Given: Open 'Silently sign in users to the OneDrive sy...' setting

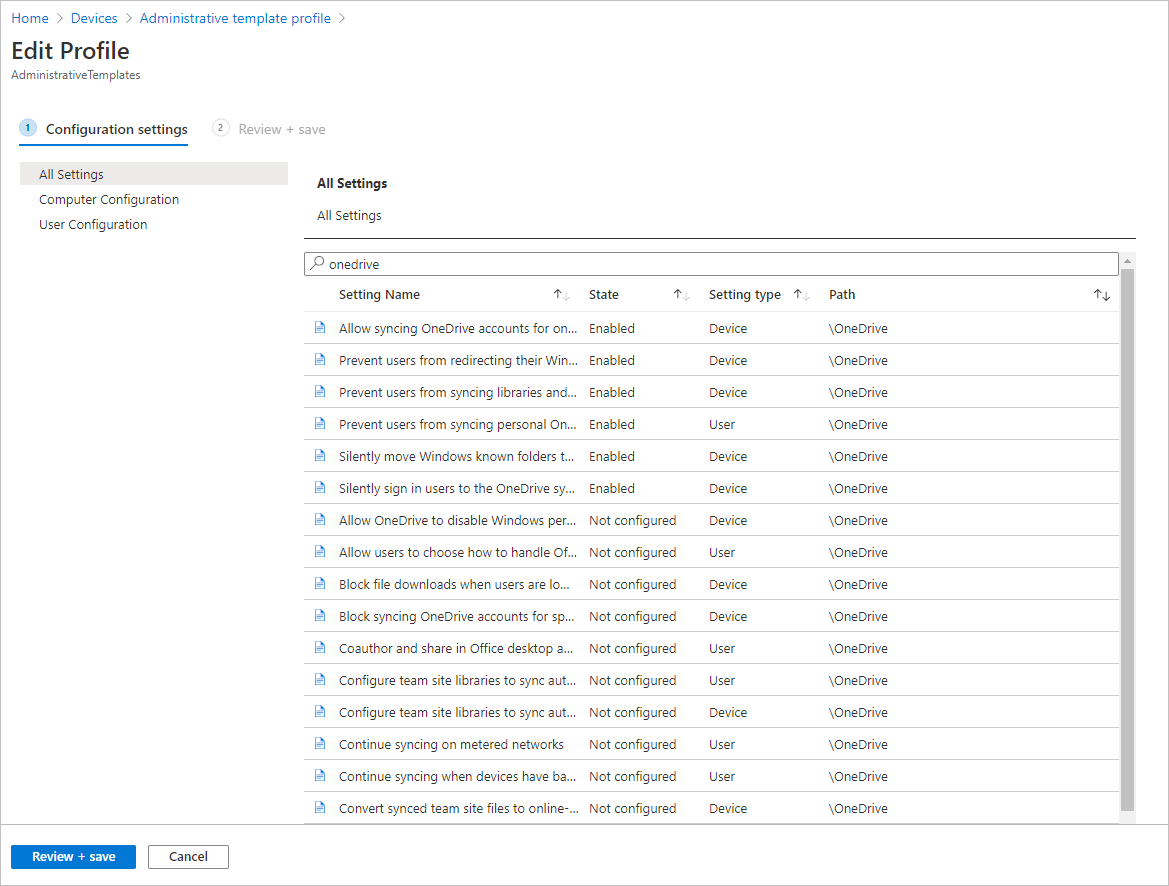Looking at the screenshot, I should click(x=457, y=488).
